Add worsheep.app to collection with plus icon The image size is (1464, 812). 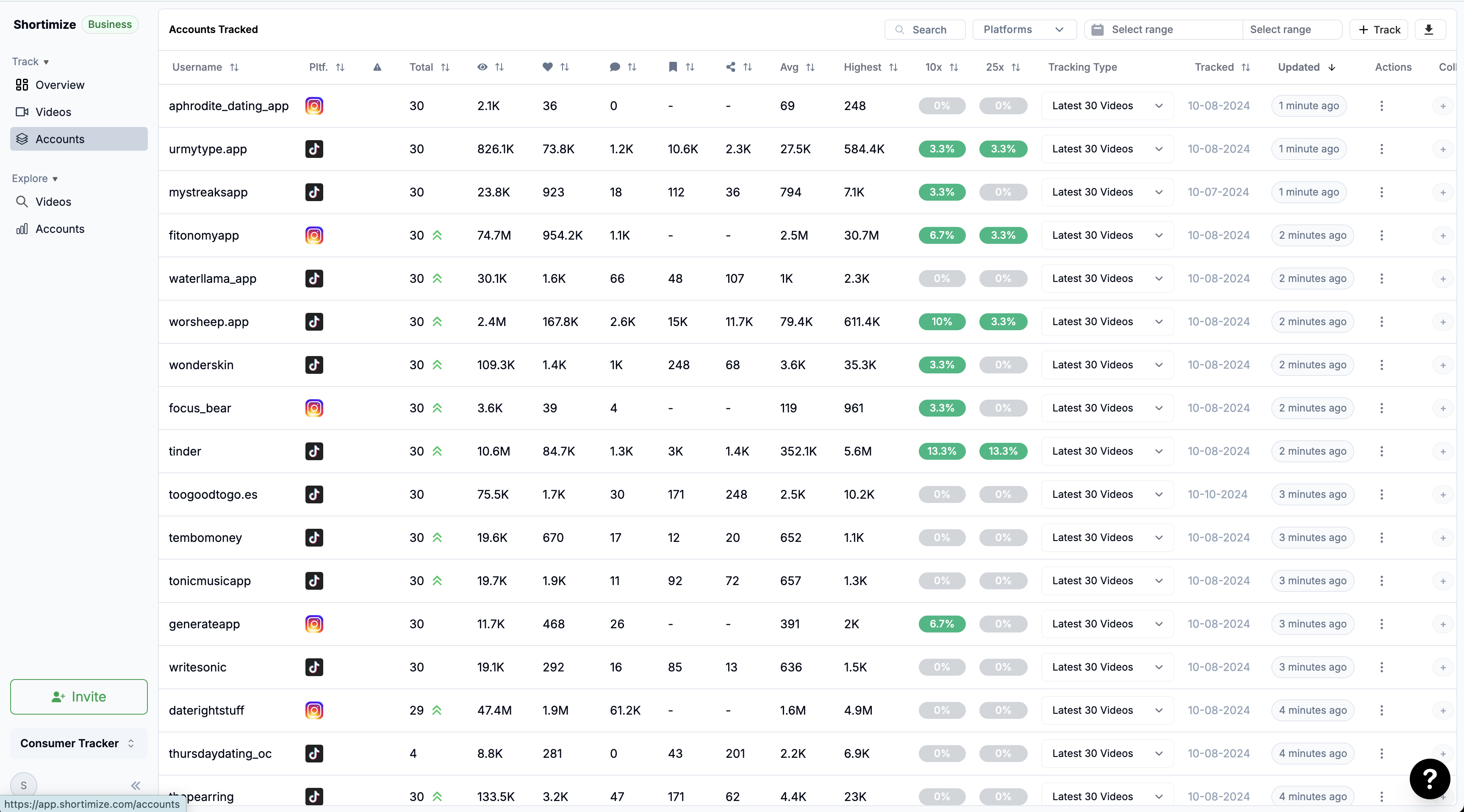[1442, 321]
